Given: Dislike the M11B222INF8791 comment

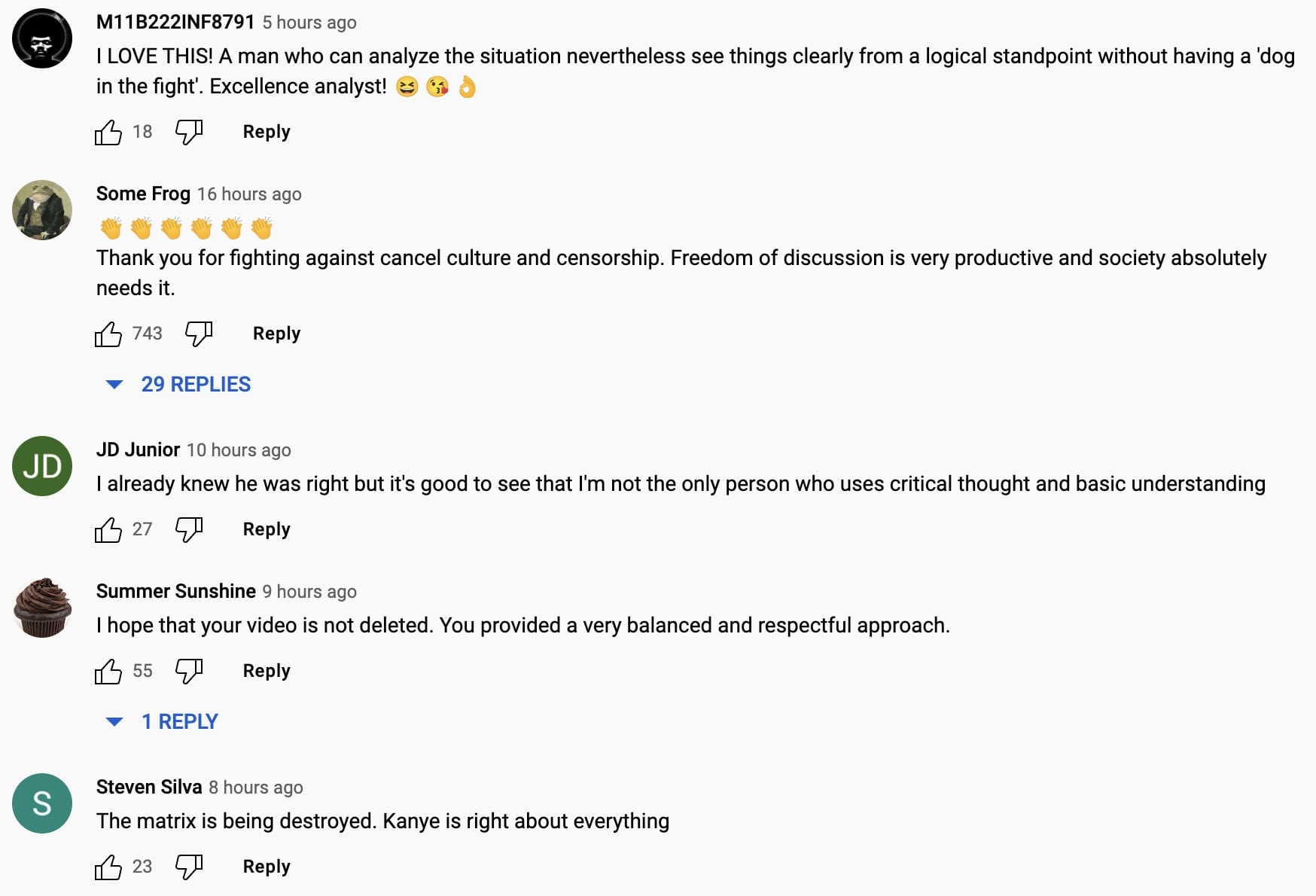Looking at the screenshot, I should click(x=189, y=133).
